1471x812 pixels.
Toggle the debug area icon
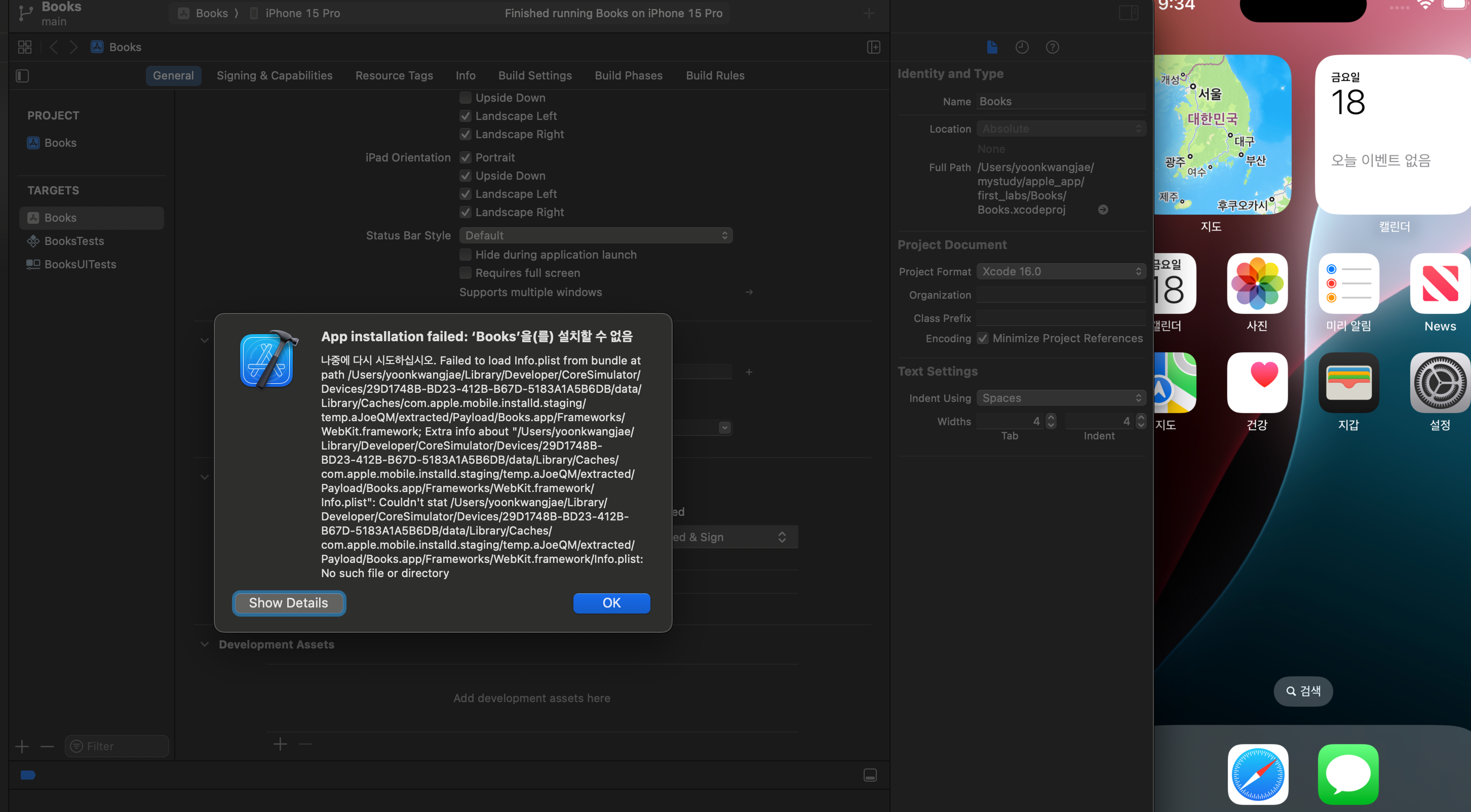pyautogui.click(x=870, y=775)
